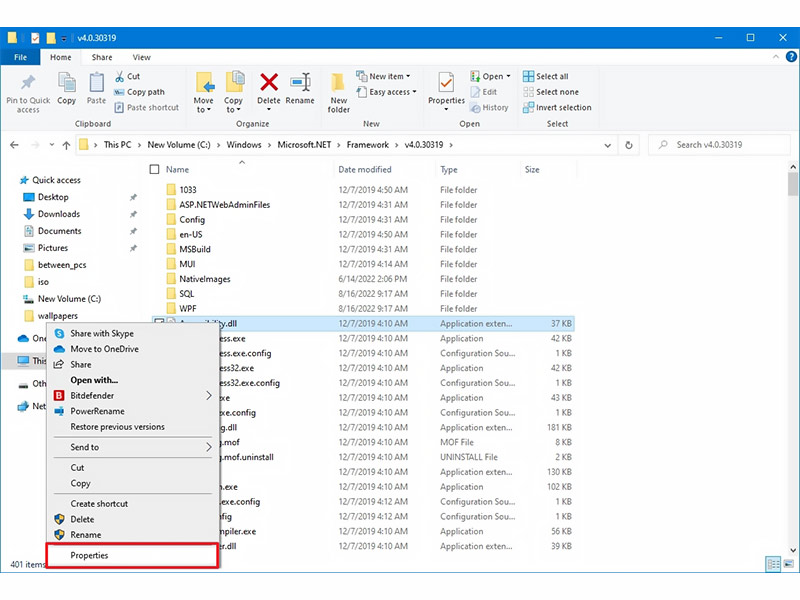Screen dimensions: 800x600
Task: Choose Properties in the context menu
Action: [133, 555]
